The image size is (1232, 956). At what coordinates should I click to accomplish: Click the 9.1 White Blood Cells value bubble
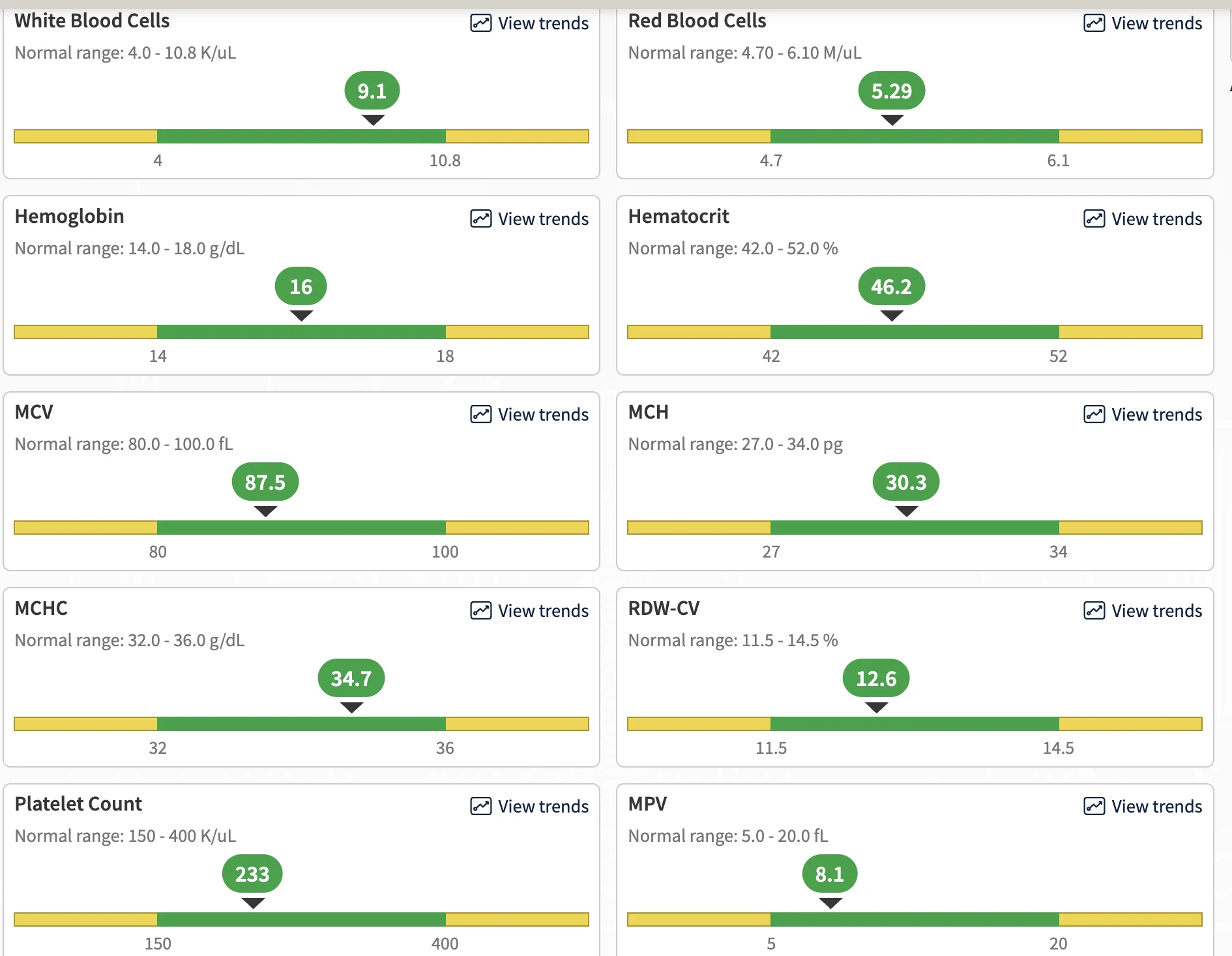[372, 91]
